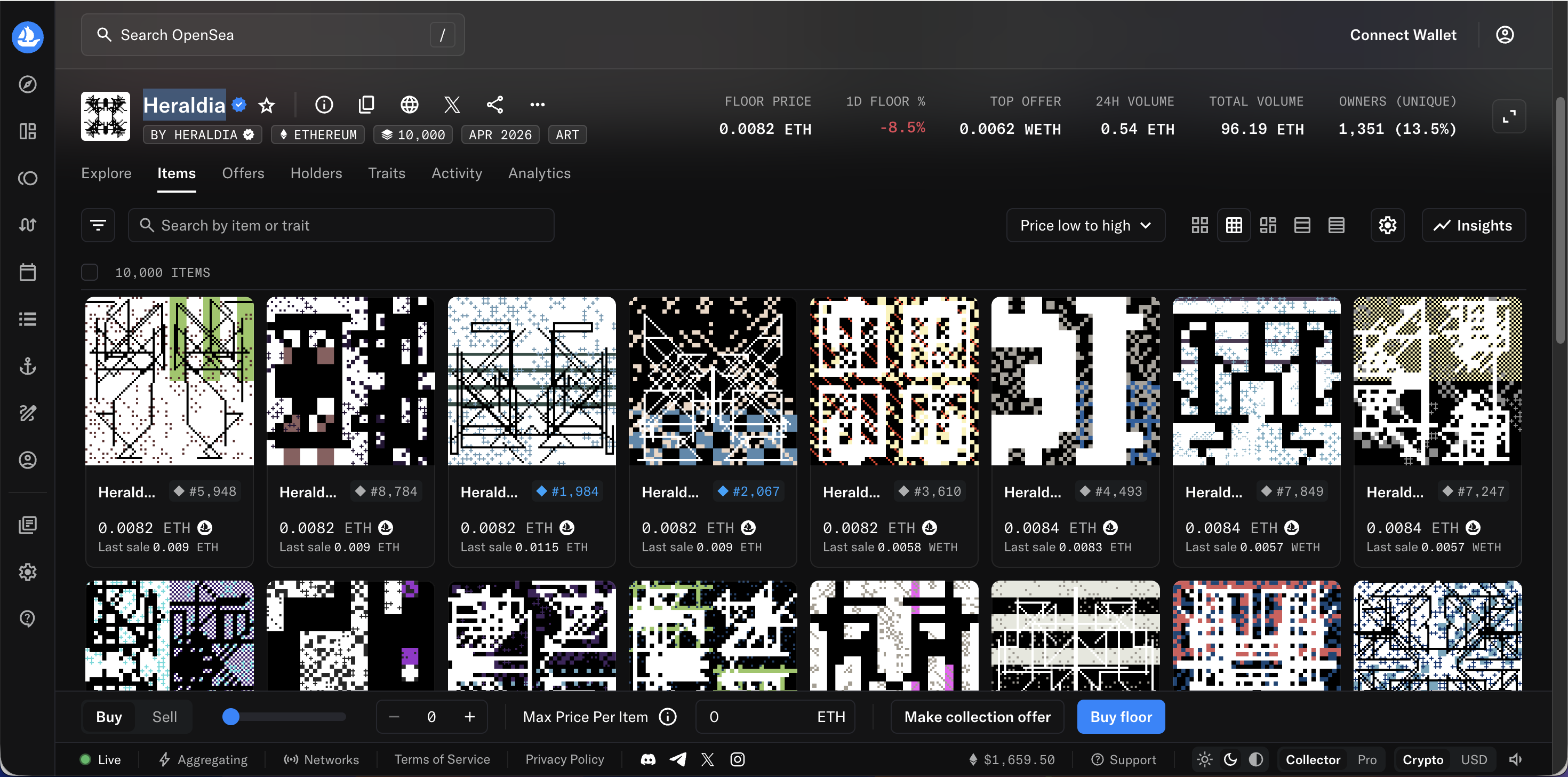The width and height of the screenshot is (1568, 777).
Task: Open the Explore tab
Action: 107,173
